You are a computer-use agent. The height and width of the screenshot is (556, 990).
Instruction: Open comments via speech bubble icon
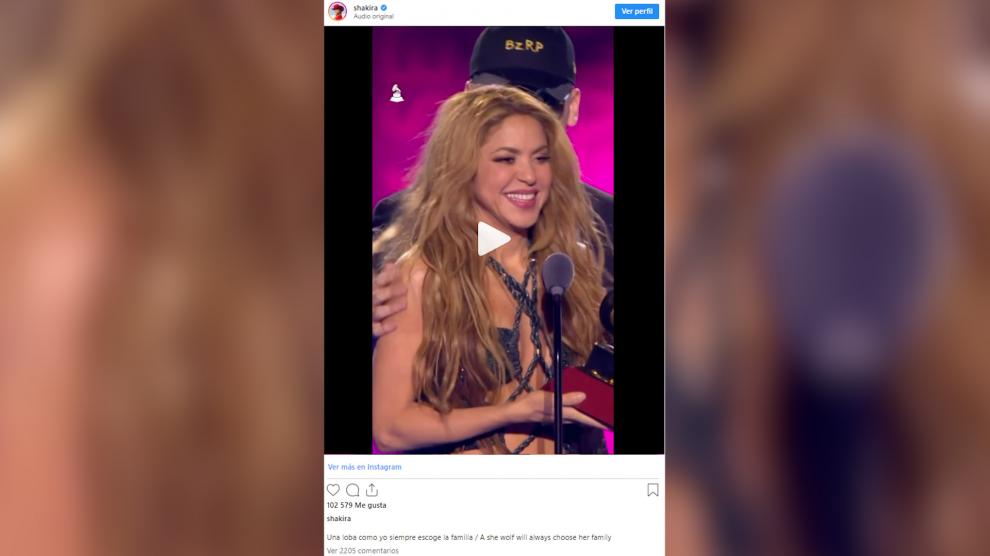click(x=352, y=490)
